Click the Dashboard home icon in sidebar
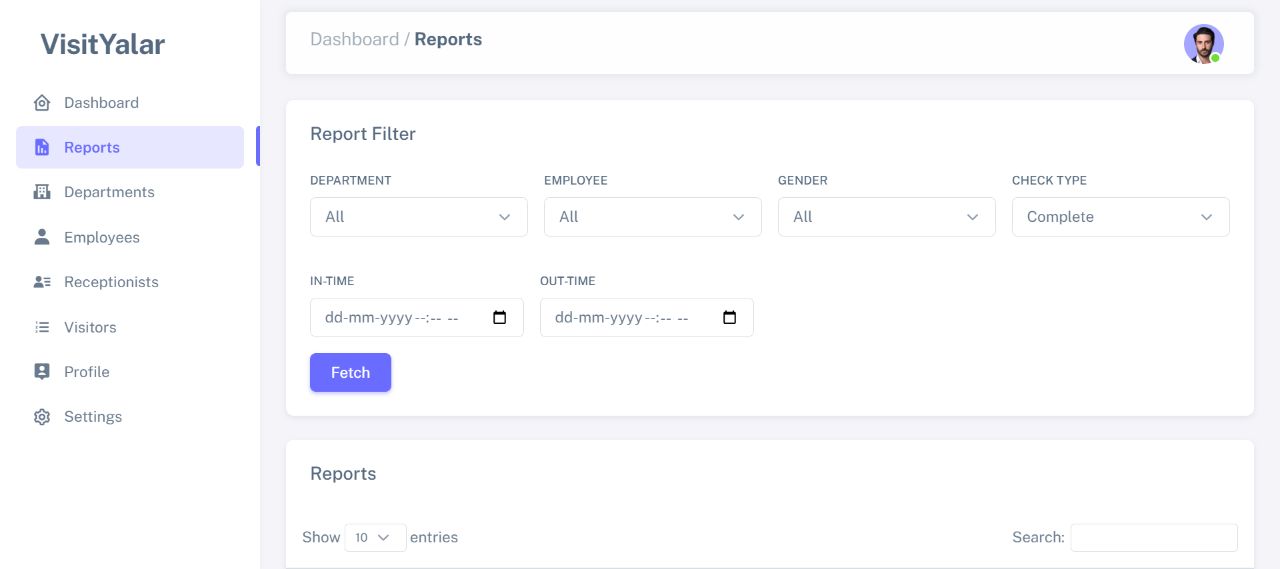 click(42, 103)
